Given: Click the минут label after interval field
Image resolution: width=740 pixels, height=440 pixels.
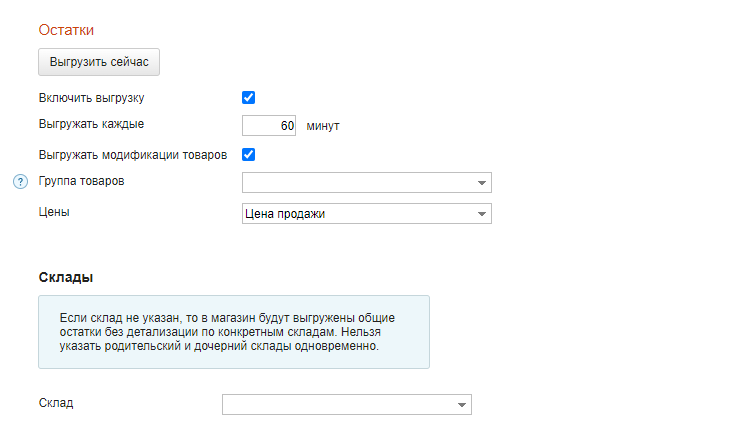Looking at the screenshot, I should 323,126.
